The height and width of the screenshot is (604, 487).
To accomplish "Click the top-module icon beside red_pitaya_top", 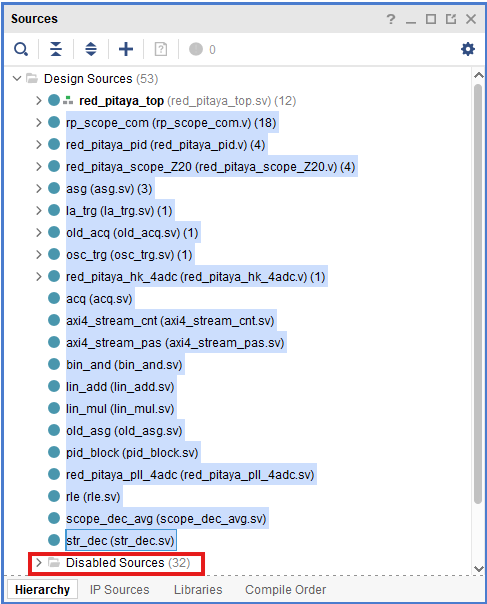I will point(68,101).
